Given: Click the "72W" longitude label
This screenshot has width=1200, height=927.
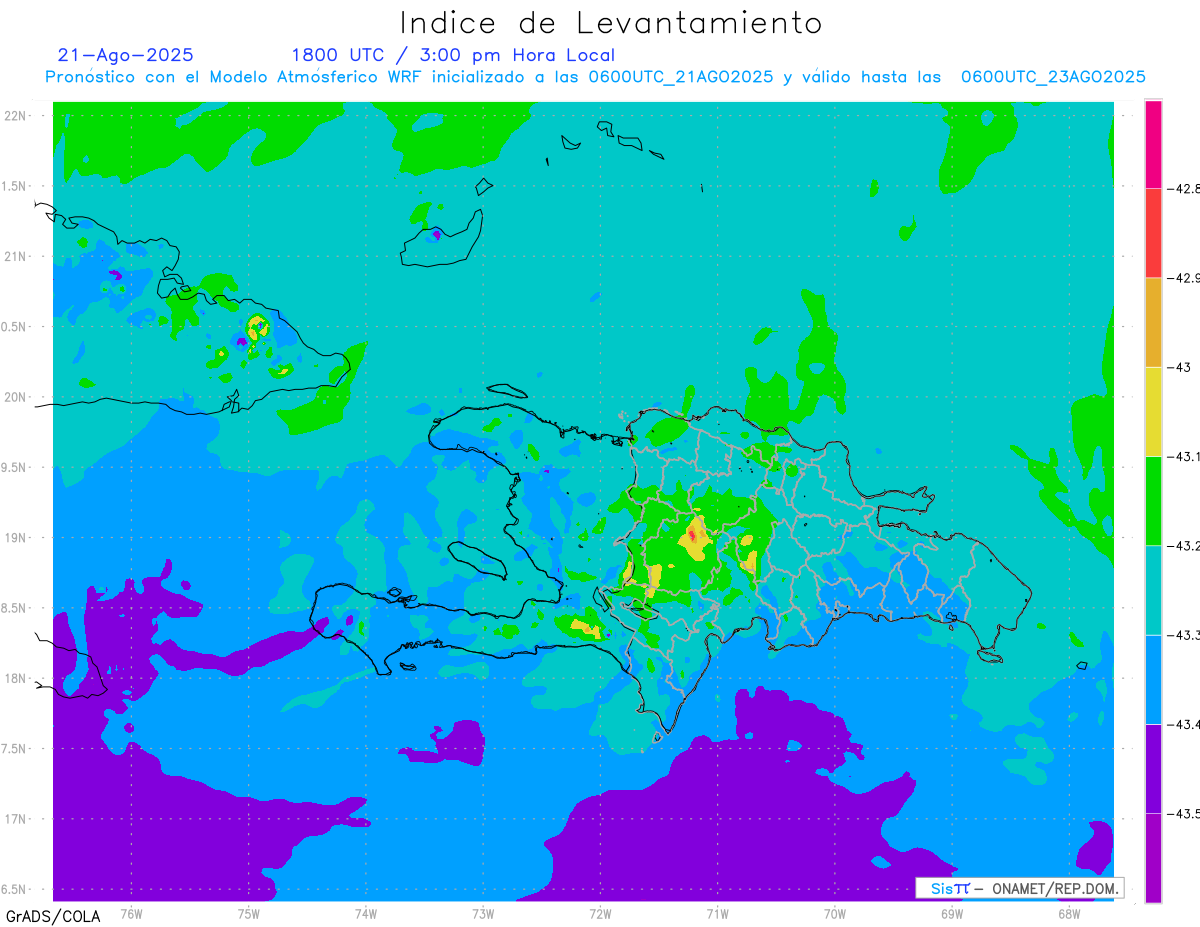Looking at the screenshot, I should 600,913.
